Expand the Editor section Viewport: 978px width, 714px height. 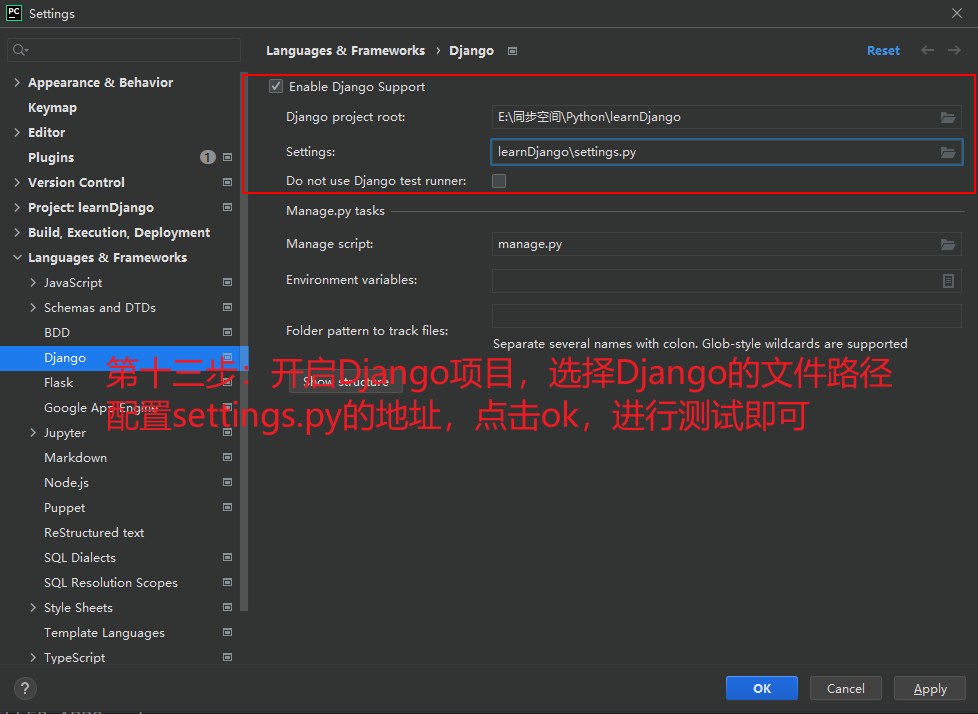[x=17, y=132]
